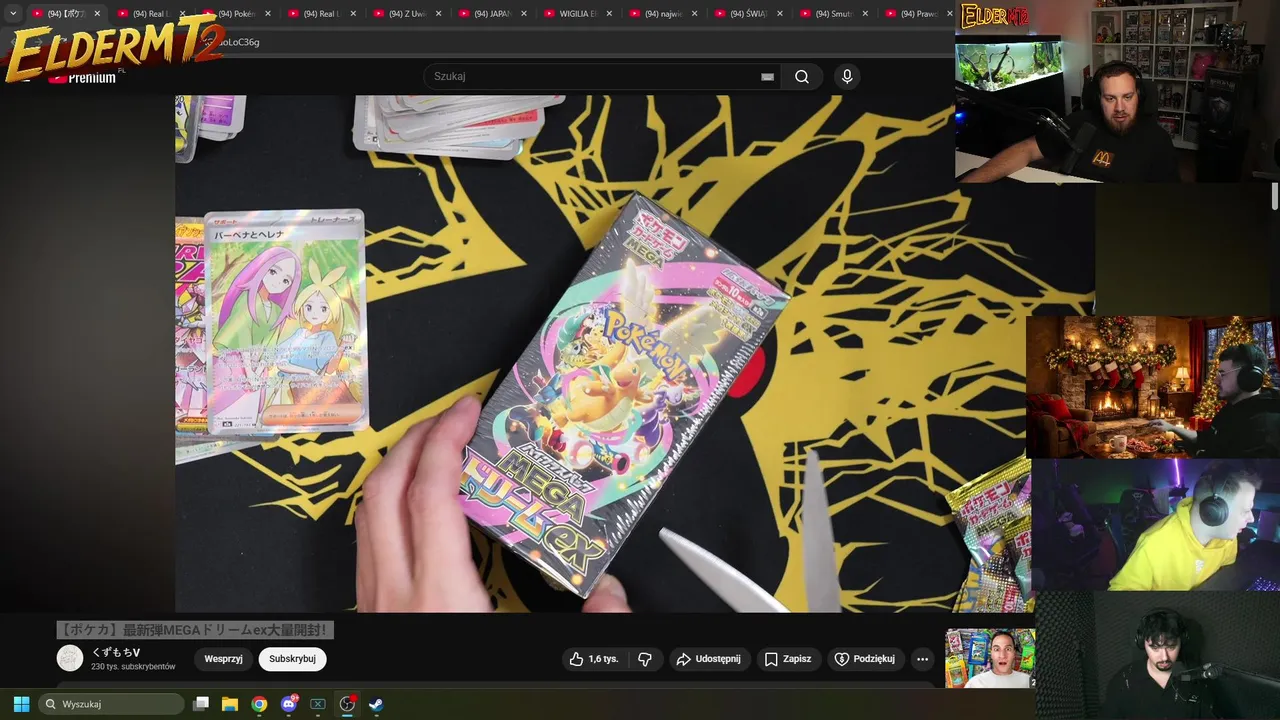Click the taskbar "Wyszukaj" search box
The image size is (1280, 720).
pos(112,704)
